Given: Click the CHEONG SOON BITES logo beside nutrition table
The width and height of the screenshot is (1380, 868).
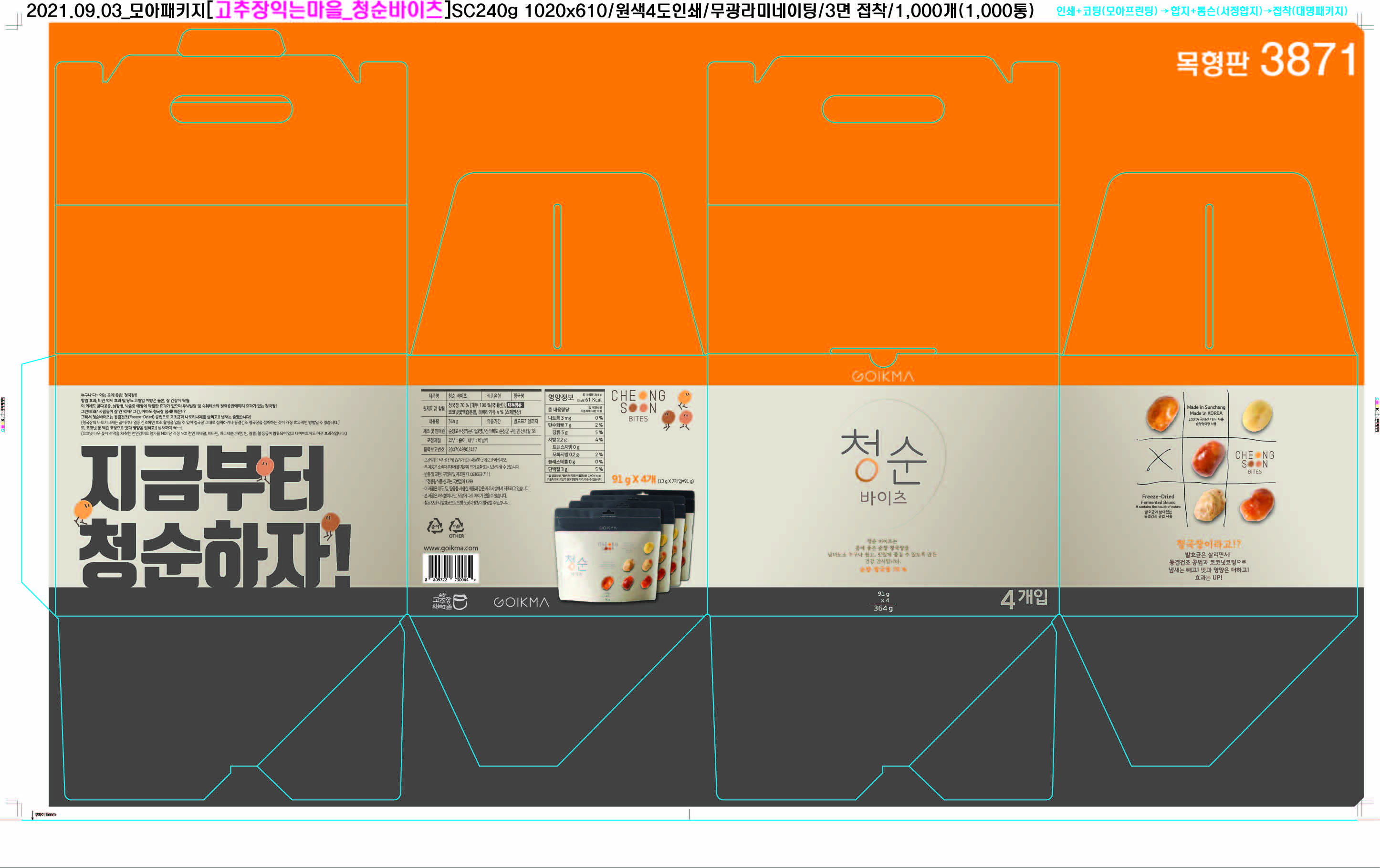Looking at the screenshot, I should [638, 405].
